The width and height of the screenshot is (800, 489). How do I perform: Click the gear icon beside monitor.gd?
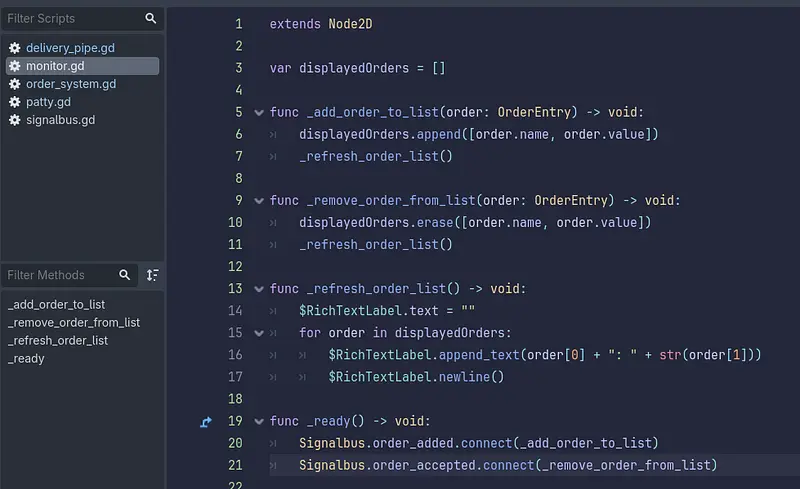pyautogui.click(x=14, y=66)
